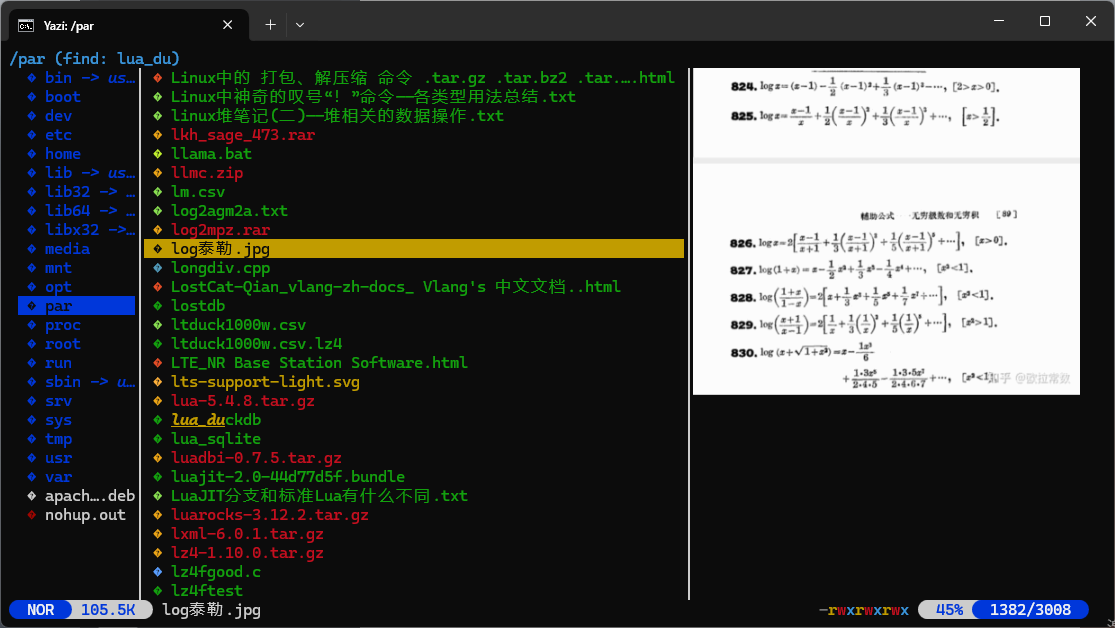Image resolution: width=1115 pixels, height=628 pixels.
Task: Select the log泰勒.jpg highlighted row
Action: coord(414,249)
